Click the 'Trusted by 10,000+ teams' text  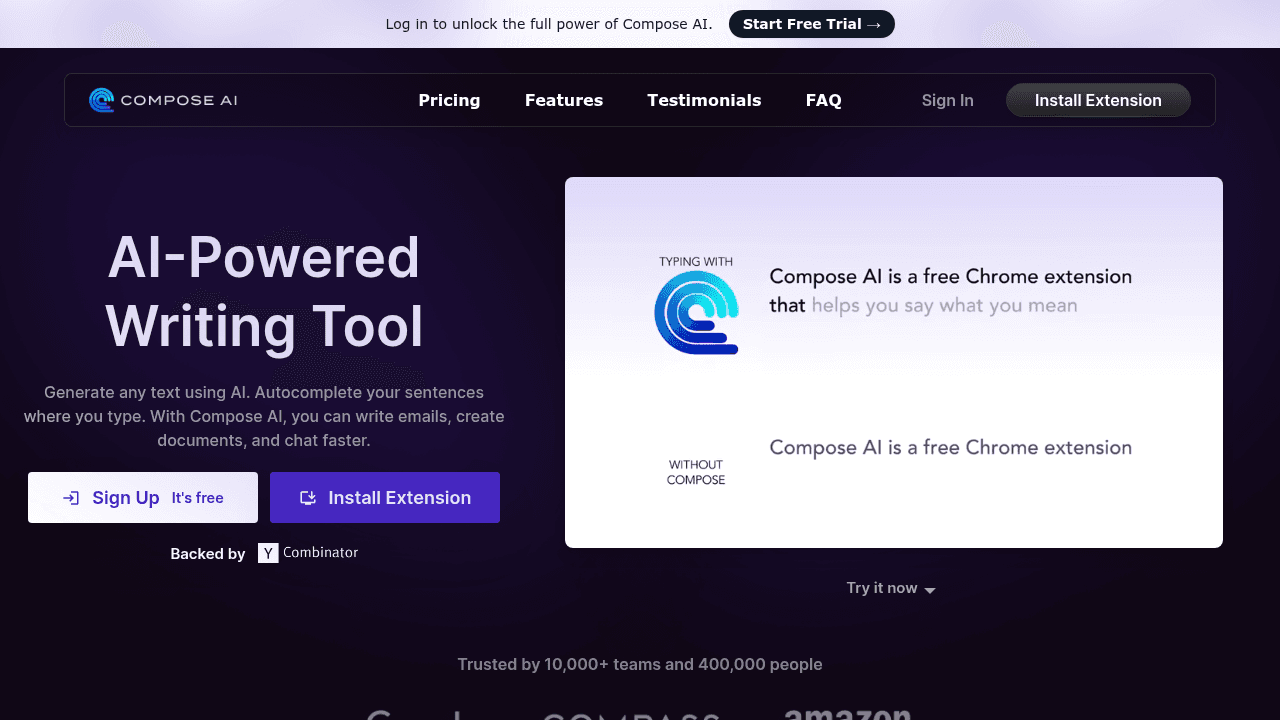tap(640, 664)
